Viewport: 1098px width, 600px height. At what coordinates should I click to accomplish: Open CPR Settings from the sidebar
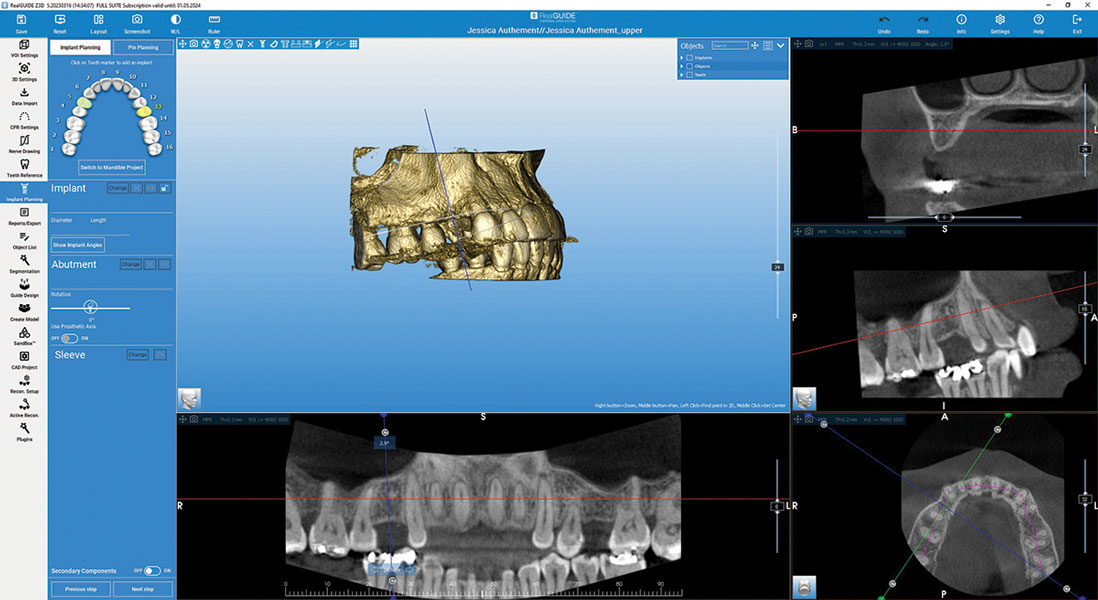point(24,118)
